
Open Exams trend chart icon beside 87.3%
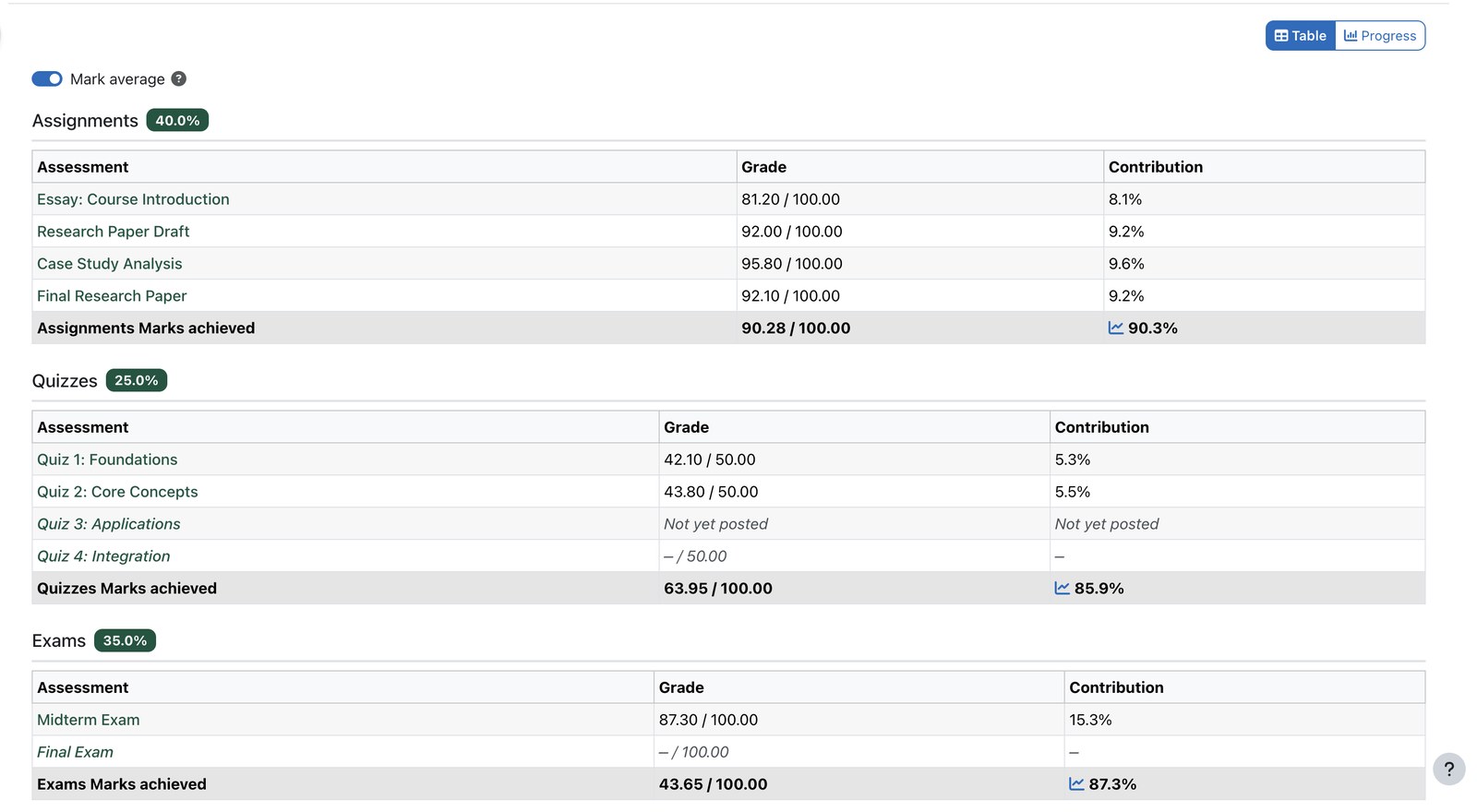[x=1076, y=784]
